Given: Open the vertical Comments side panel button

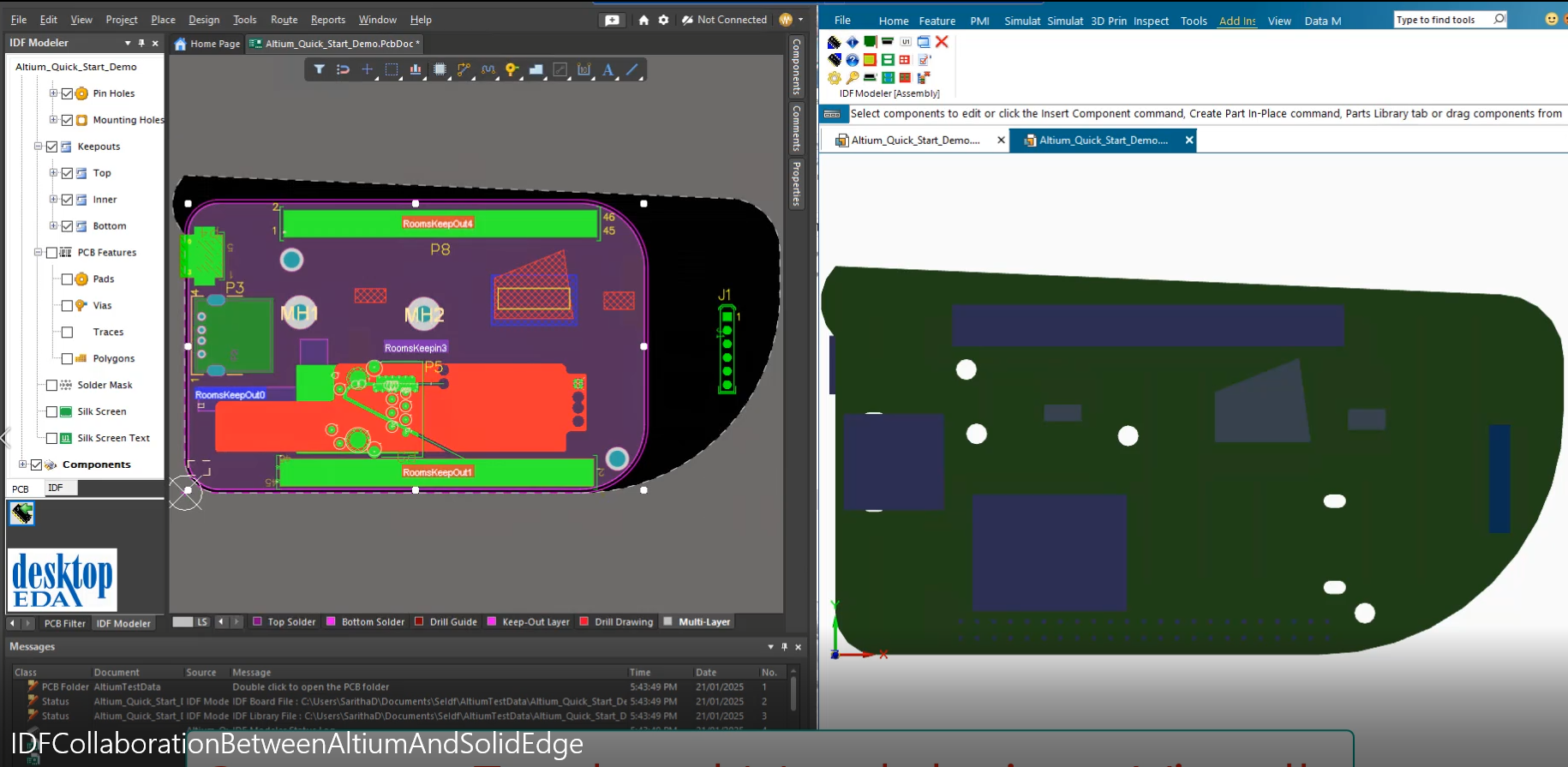Looking at the screenshot, I should tap(796, 129).
